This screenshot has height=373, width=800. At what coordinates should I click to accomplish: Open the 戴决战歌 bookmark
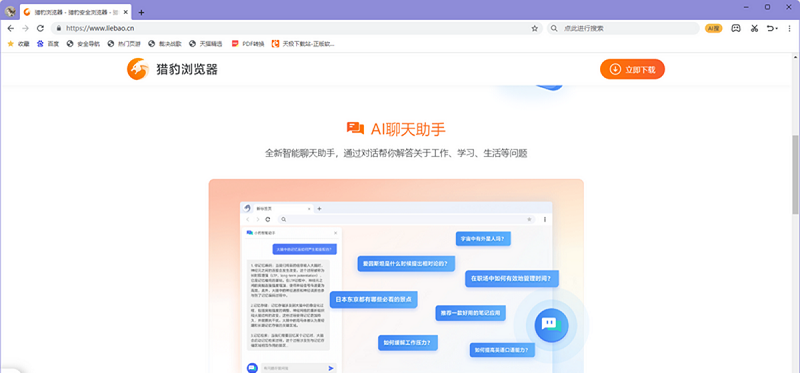[x=165, y=44]
